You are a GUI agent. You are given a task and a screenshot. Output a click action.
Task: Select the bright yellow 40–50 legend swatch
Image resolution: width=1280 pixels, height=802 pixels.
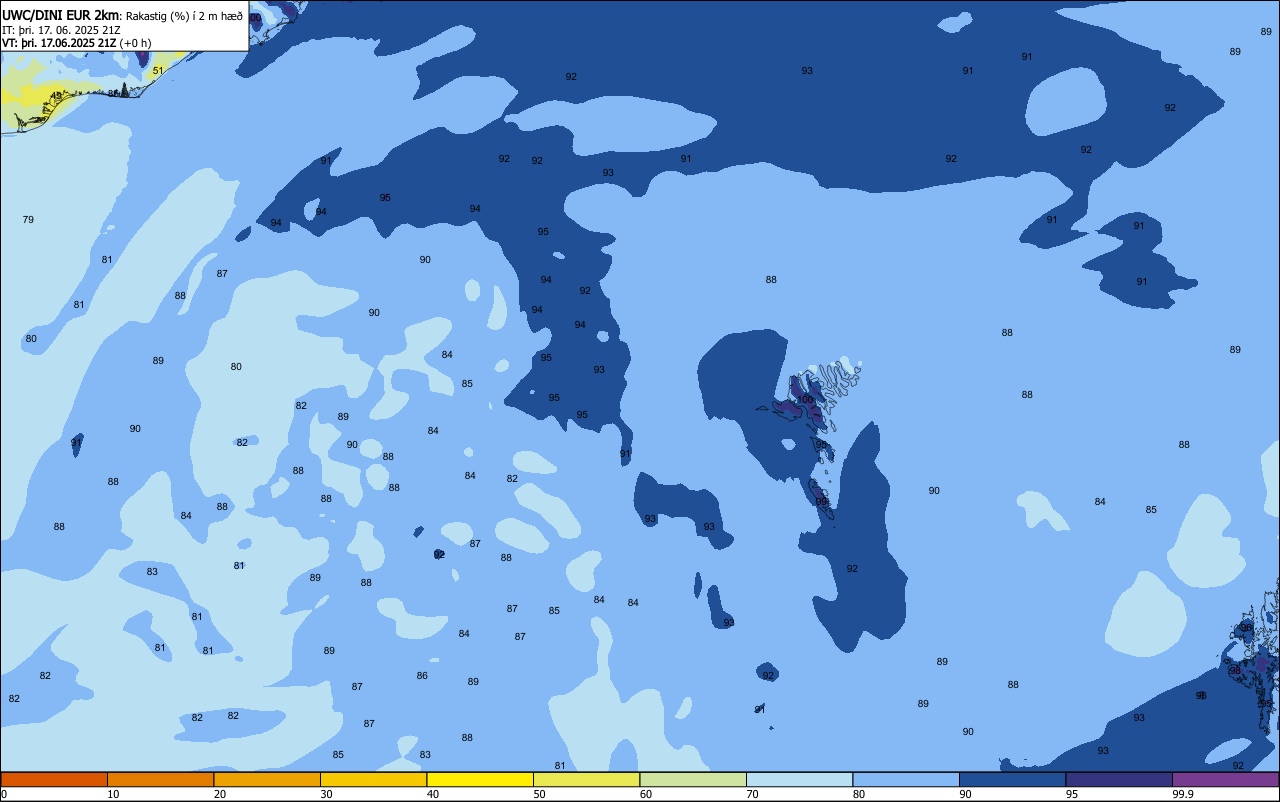click(480, 779)
